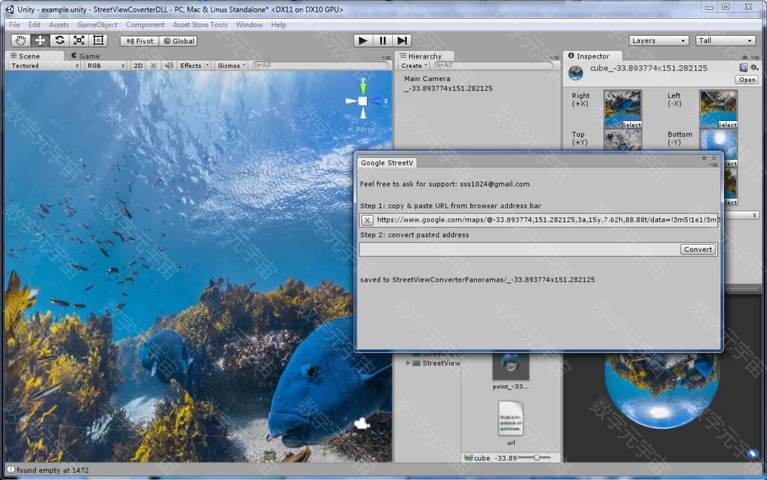Click the Top (+Y) face texture thumbnail

point(622,139)
